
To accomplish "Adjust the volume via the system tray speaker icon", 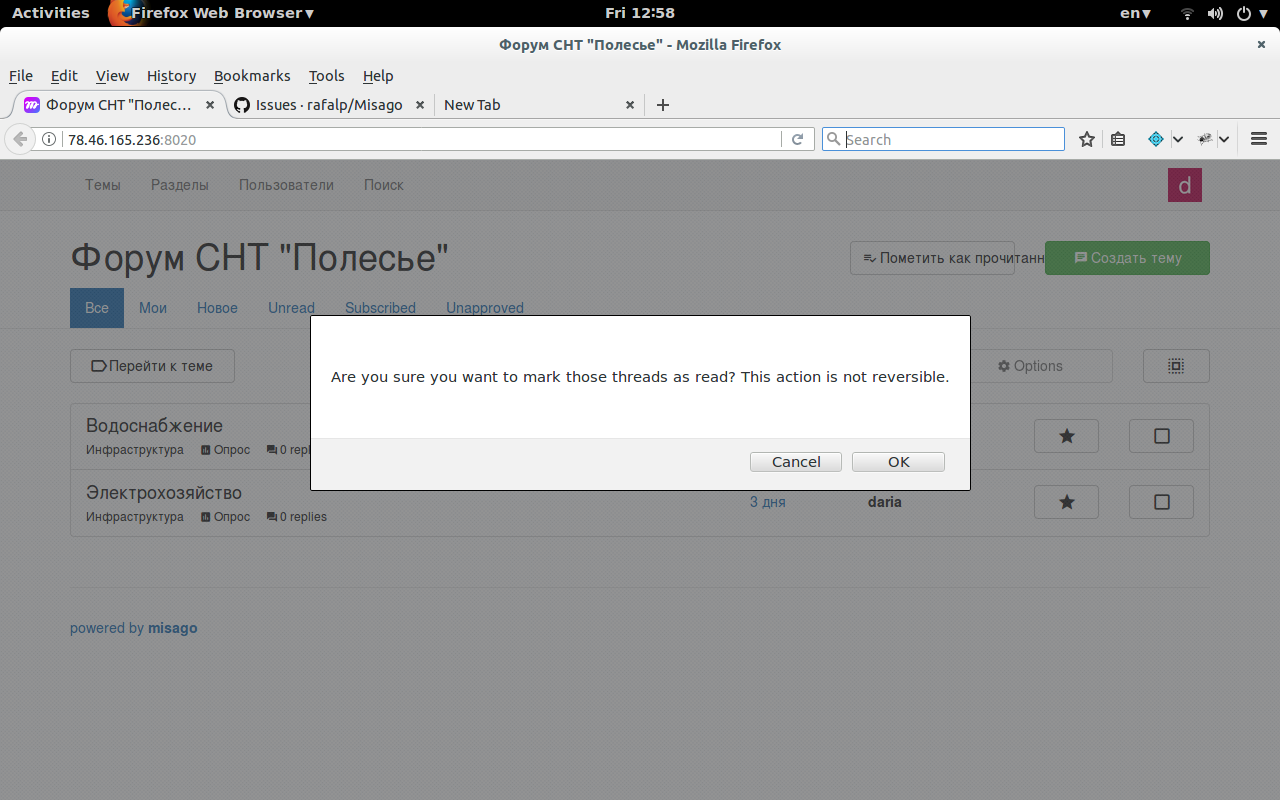I will click(x=1215, y=13).
